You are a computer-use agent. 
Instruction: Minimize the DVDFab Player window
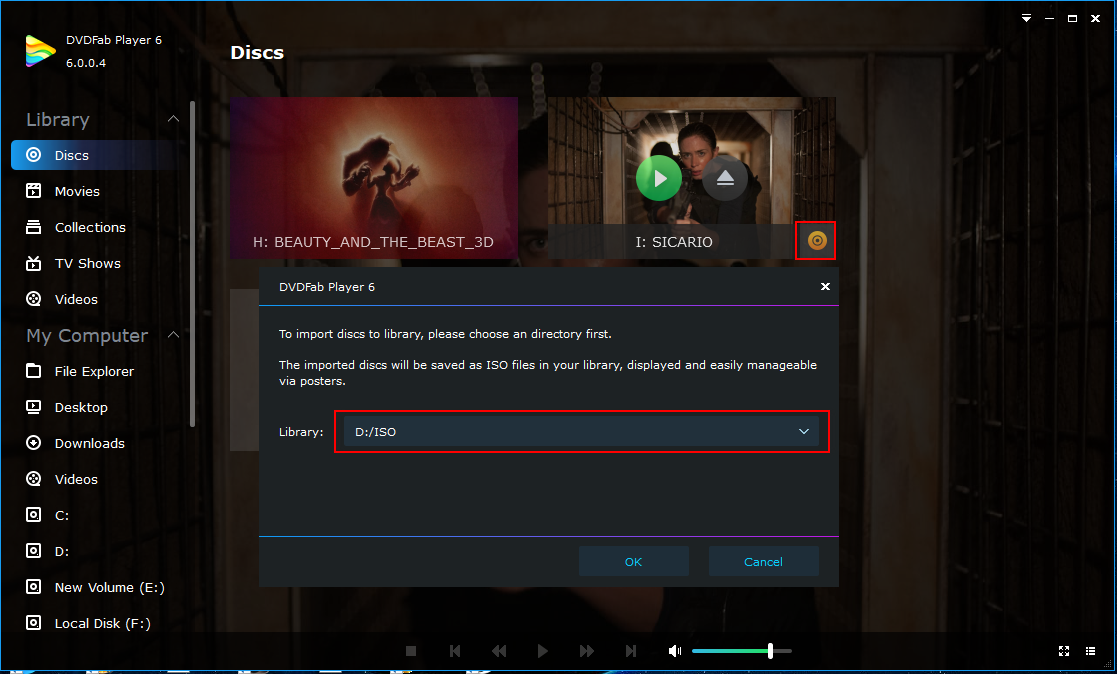pyautogui.click(x=1049, y=19)
